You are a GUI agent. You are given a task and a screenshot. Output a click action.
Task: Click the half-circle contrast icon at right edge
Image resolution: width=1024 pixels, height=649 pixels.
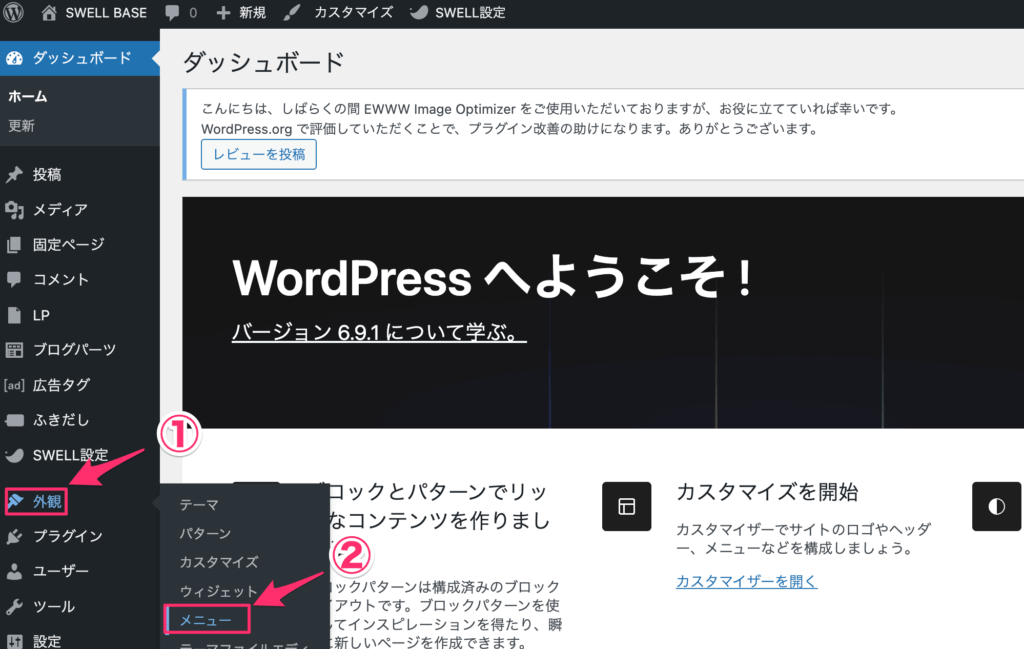click(x=996, y=506)
